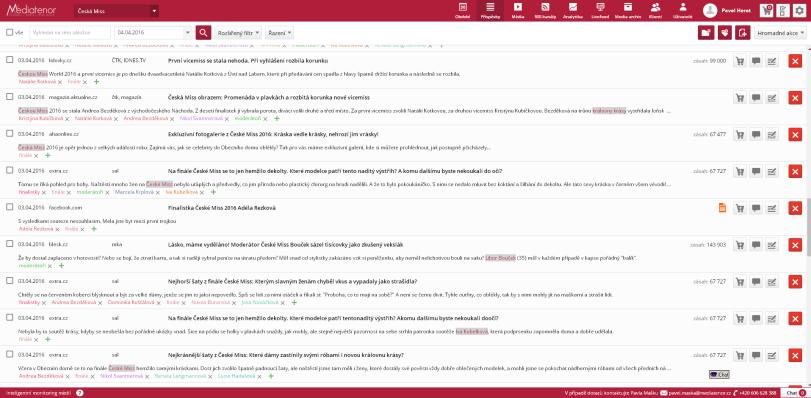Image resolution: width=811 pixels, height=398 pixels.
Task: Open the 'Řazení' sort dropdown
Action: point(280,33)
